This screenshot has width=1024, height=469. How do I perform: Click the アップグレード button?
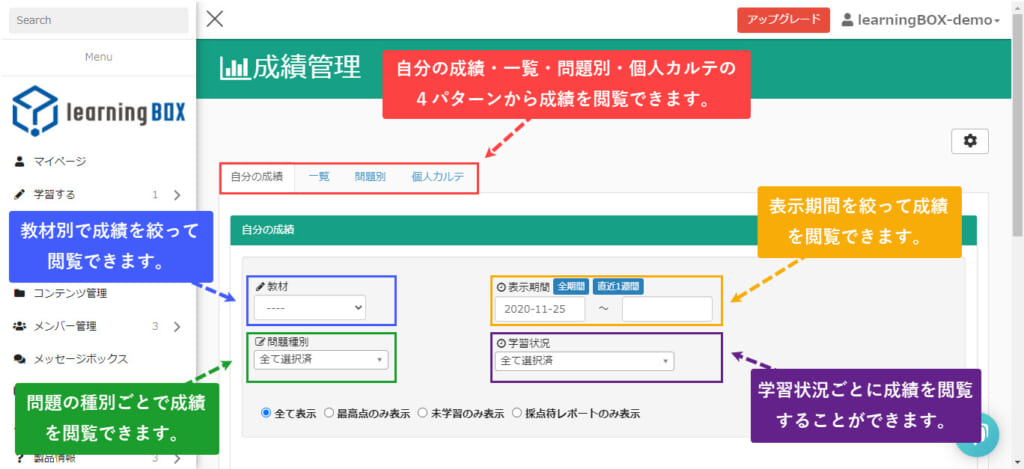783,20
